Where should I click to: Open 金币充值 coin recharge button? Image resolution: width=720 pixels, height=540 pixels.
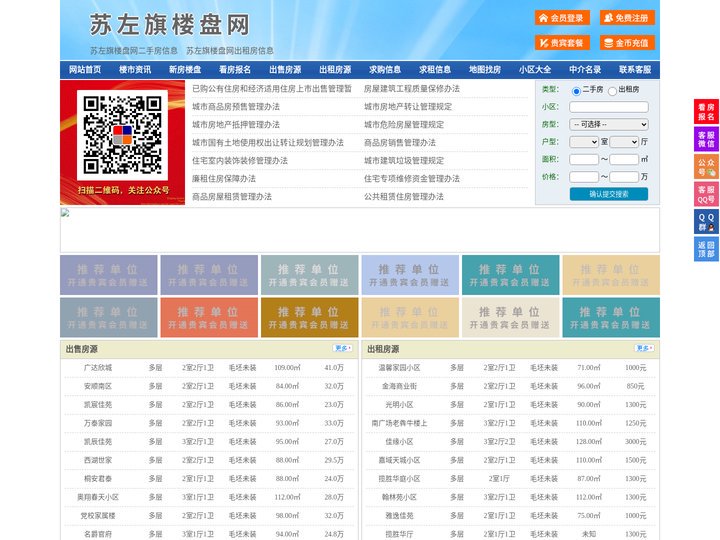pyautogui.click(x=627, y=43)
